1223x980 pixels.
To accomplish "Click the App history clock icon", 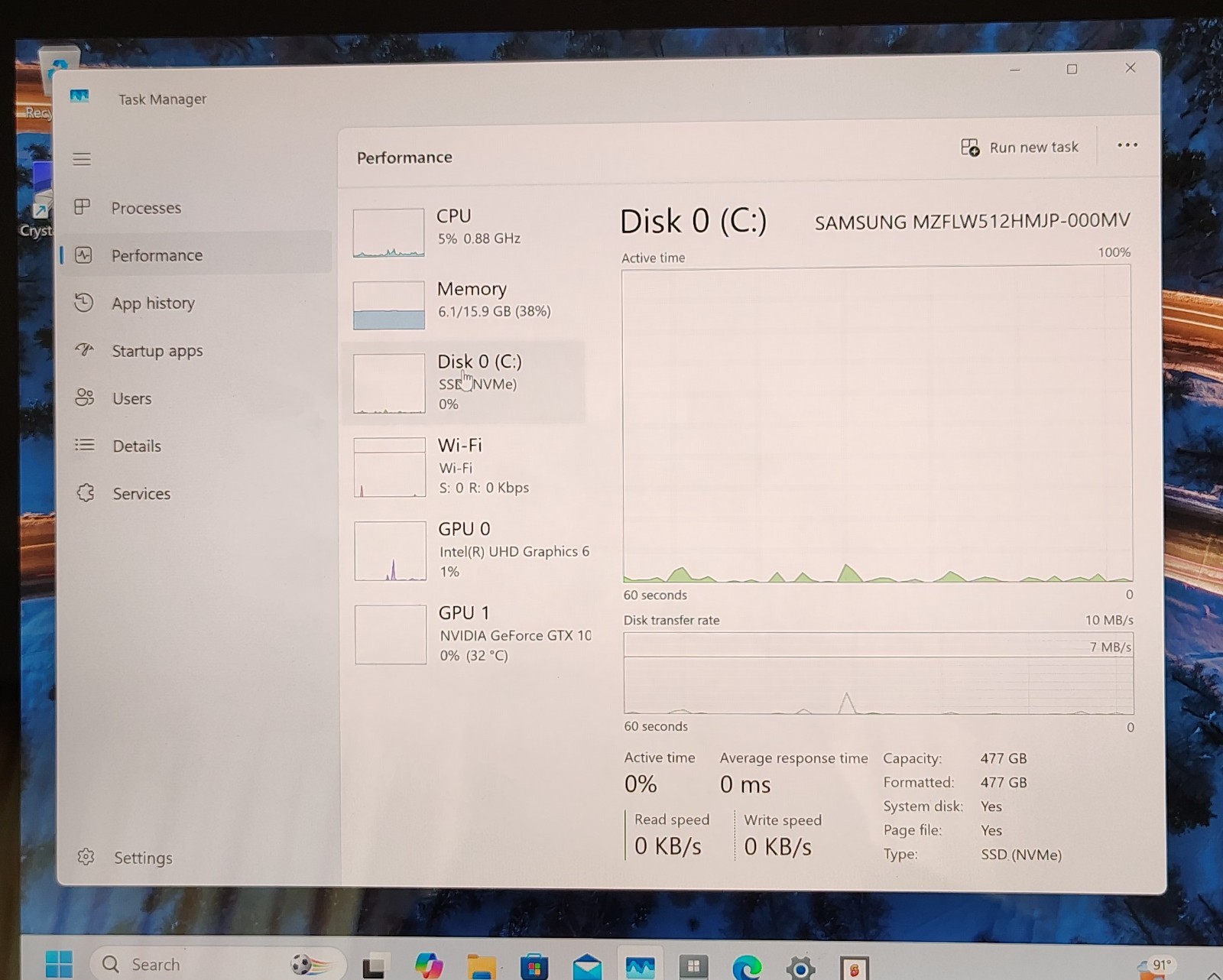I will [x=83, y=303].
